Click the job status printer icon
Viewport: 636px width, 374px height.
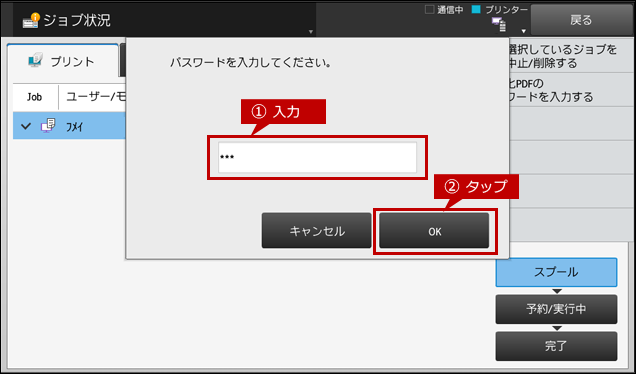tap(31, 20)
